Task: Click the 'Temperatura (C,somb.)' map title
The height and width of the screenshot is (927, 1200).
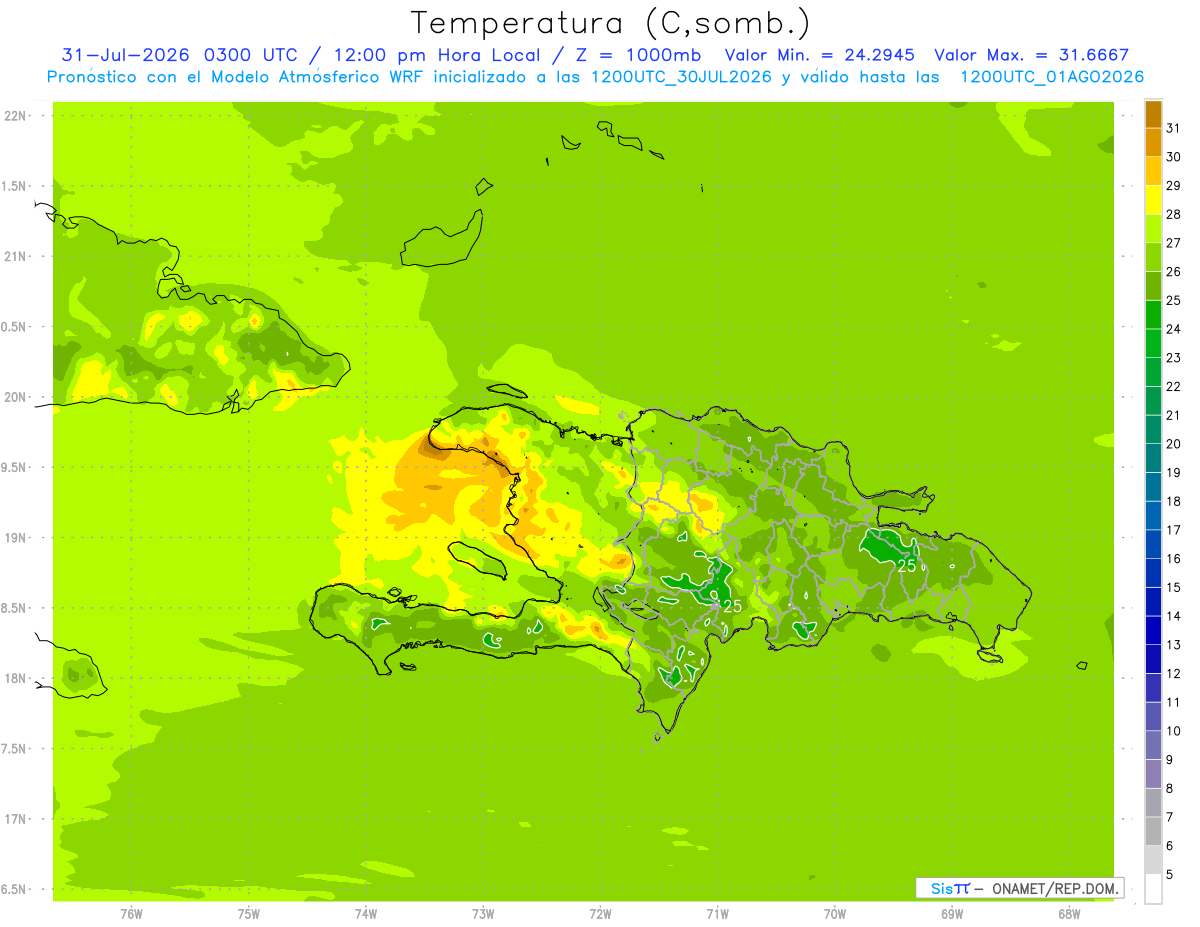Action: [610, 23]
